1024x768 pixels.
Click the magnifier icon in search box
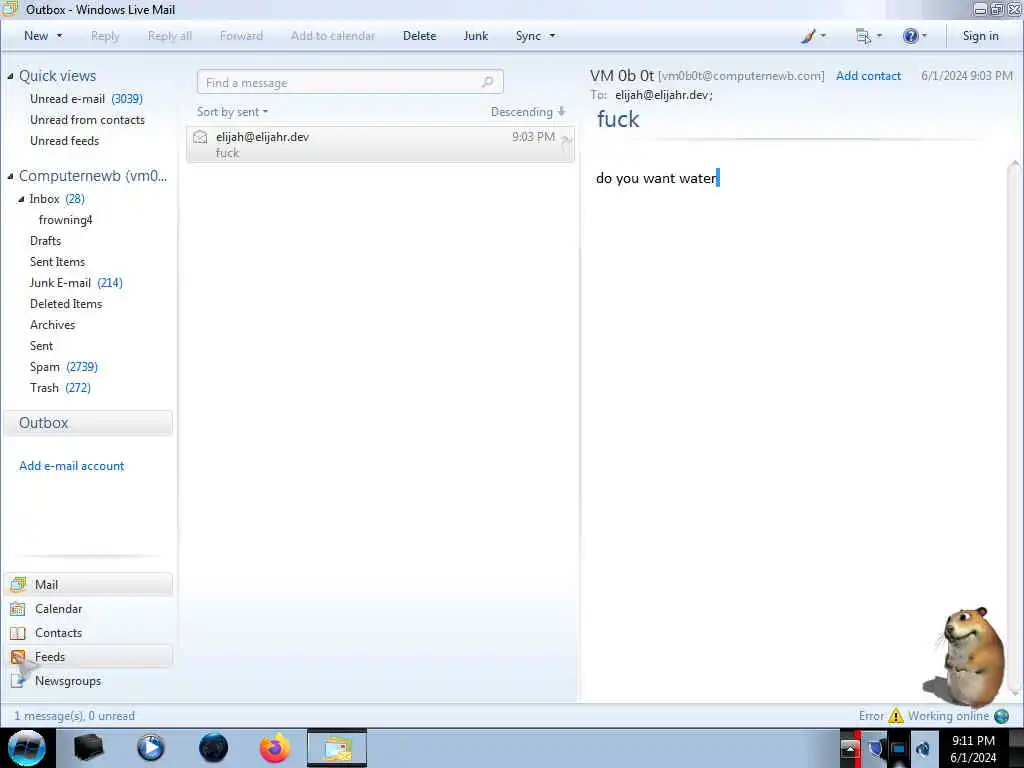[x=488, y=82]
